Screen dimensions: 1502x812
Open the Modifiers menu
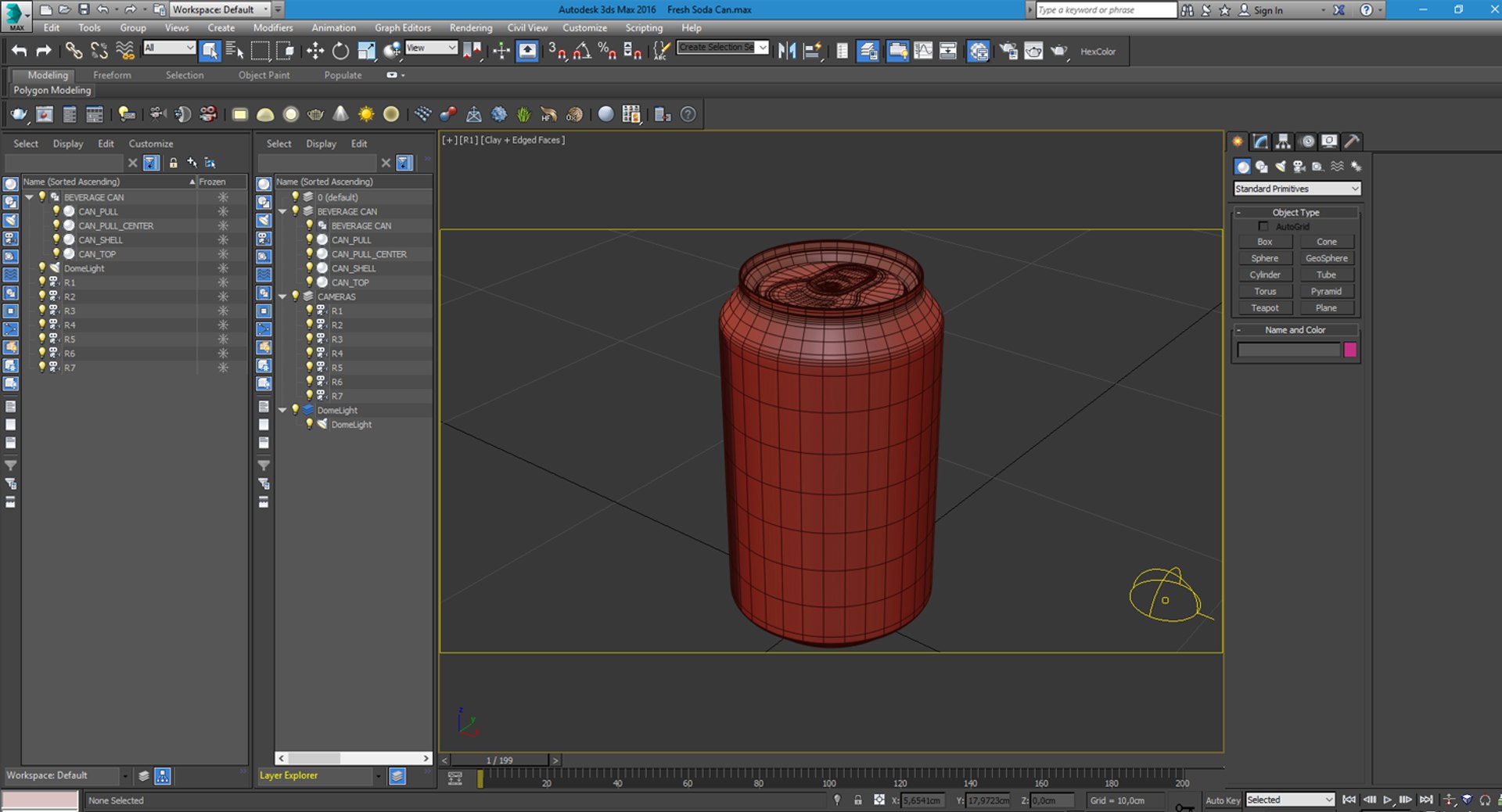coord(273,27)
